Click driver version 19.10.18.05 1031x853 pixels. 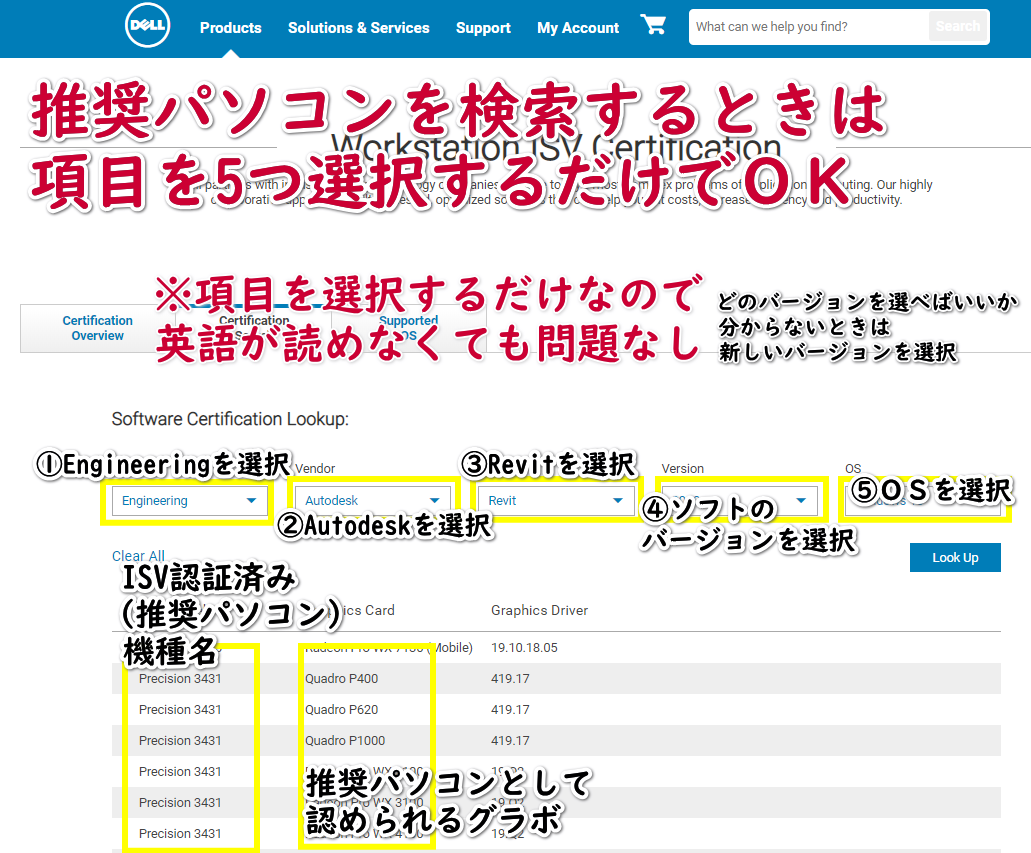524,648
